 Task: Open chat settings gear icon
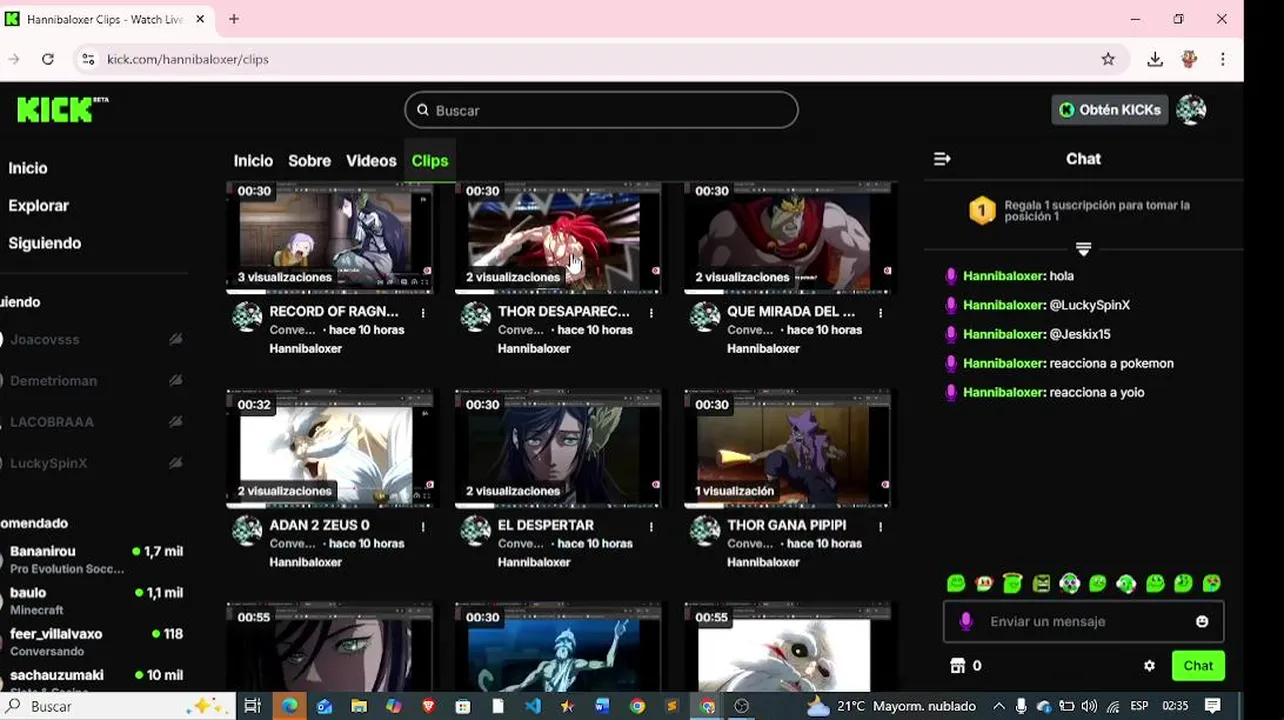point(1149,665)
